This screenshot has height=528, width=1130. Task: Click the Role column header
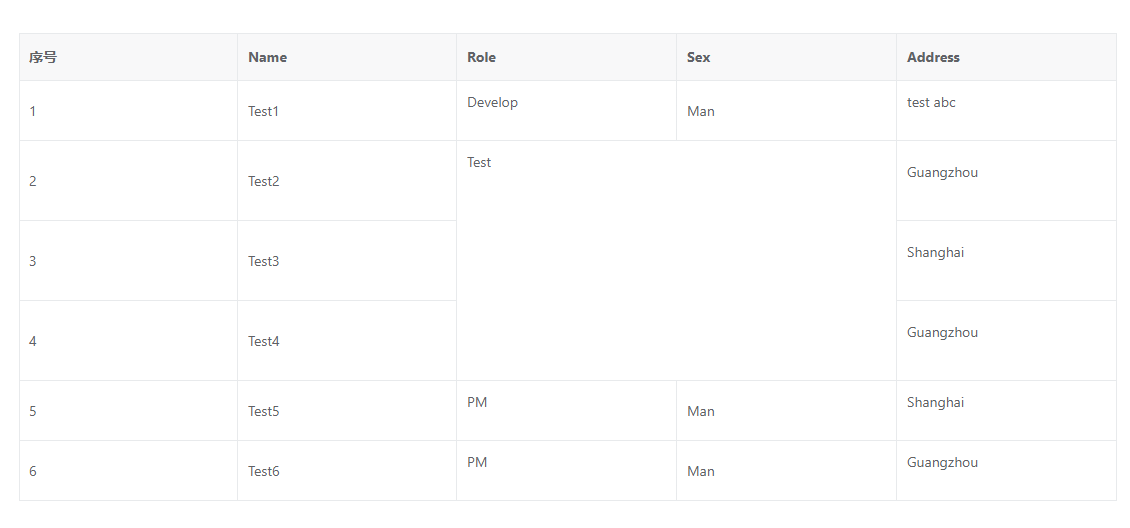coord(481,57)
